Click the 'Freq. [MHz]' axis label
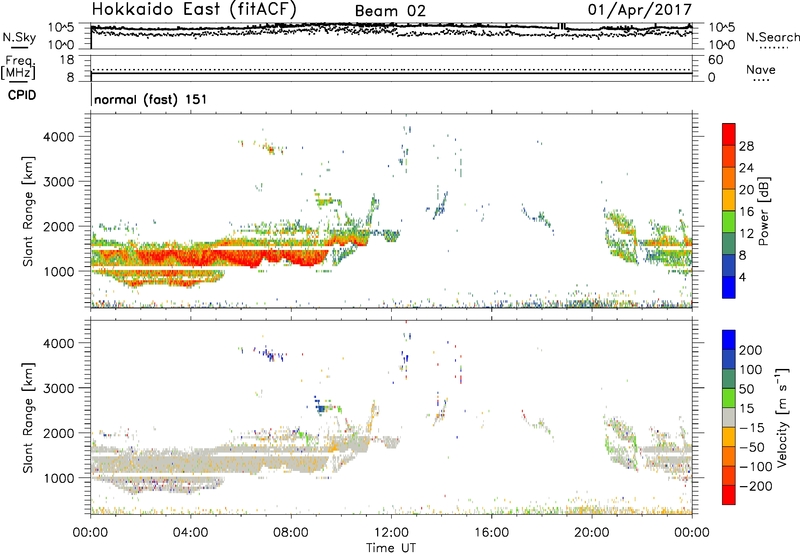800x554 pixels. (x=19, y=67)
